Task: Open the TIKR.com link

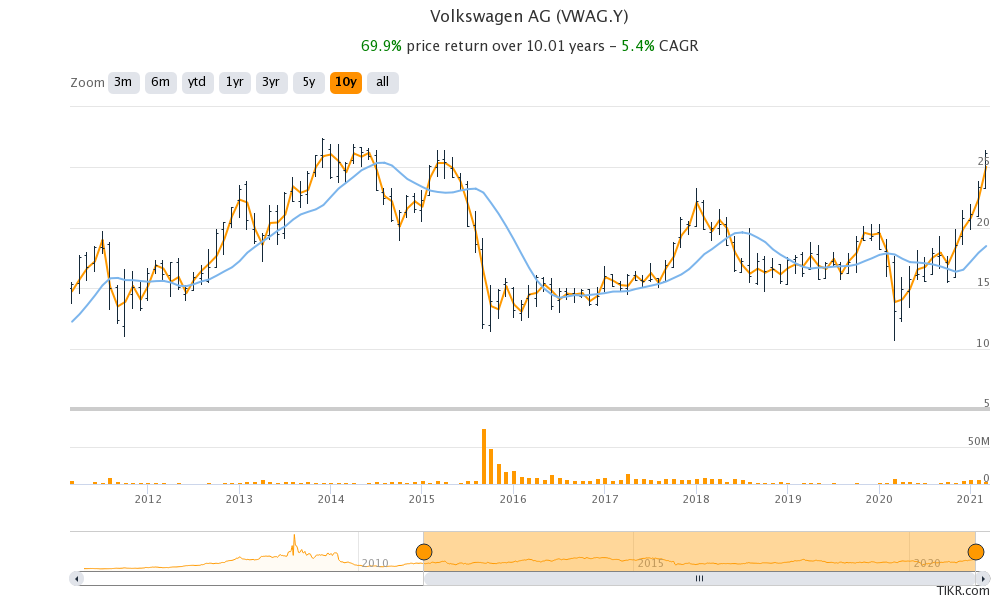Action: pos(965,592)
